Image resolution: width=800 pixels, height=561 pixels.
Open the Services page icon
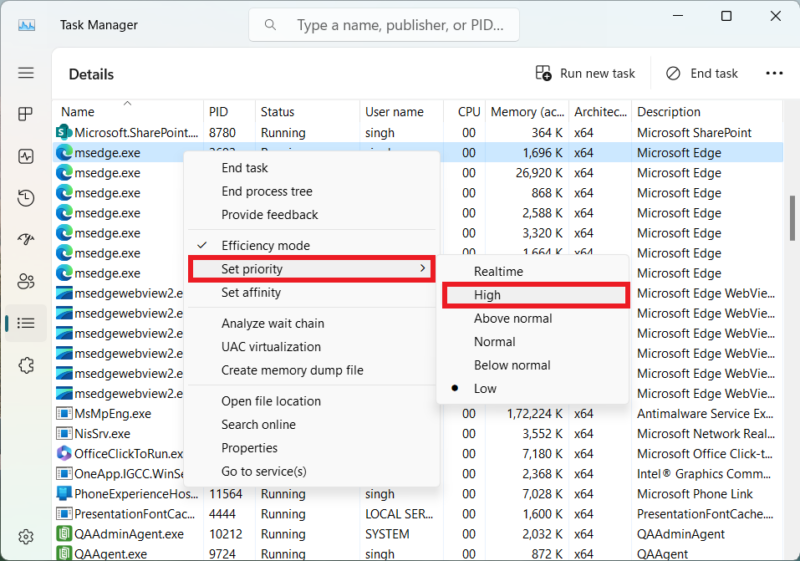click(26, 365)
